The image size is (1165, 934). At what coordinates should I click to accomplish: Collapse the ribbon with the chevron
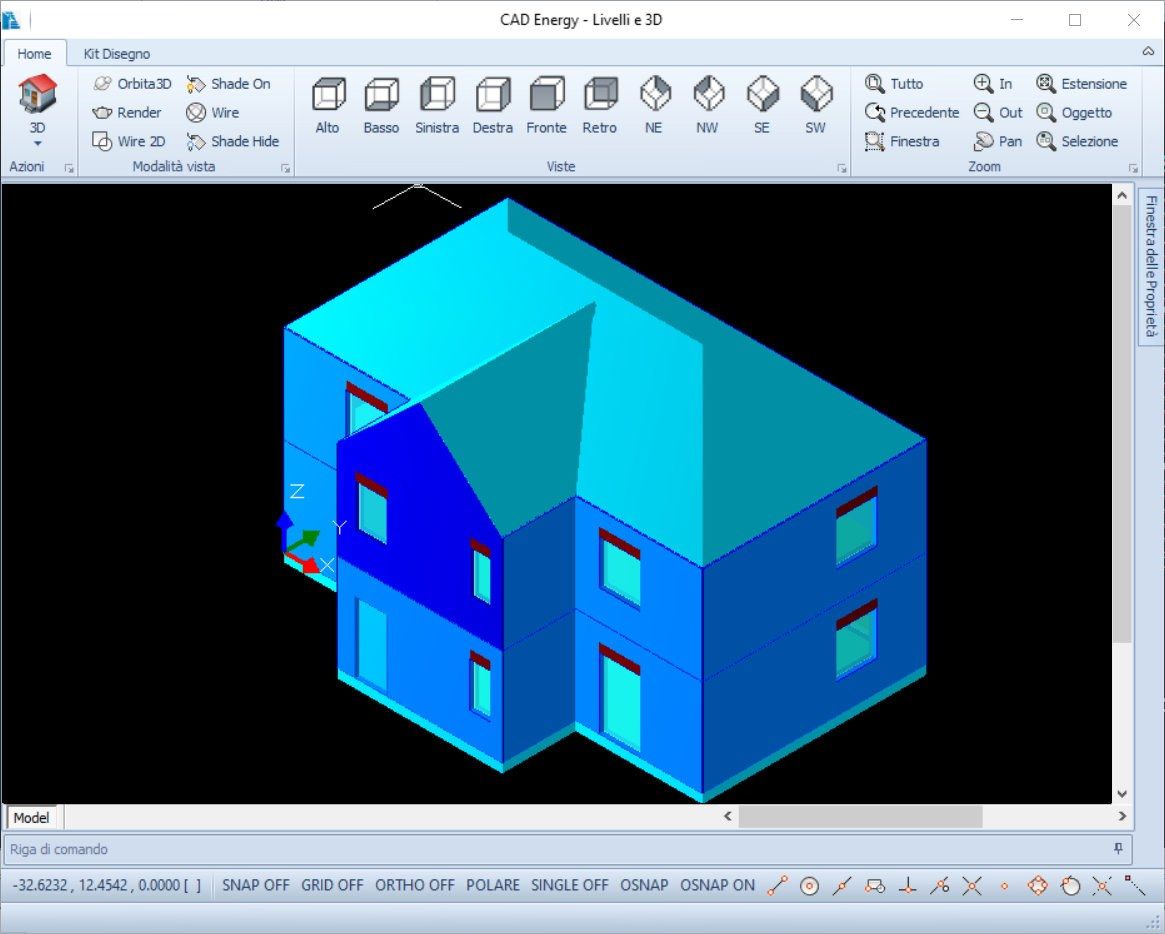click(x=1148, y=51)
